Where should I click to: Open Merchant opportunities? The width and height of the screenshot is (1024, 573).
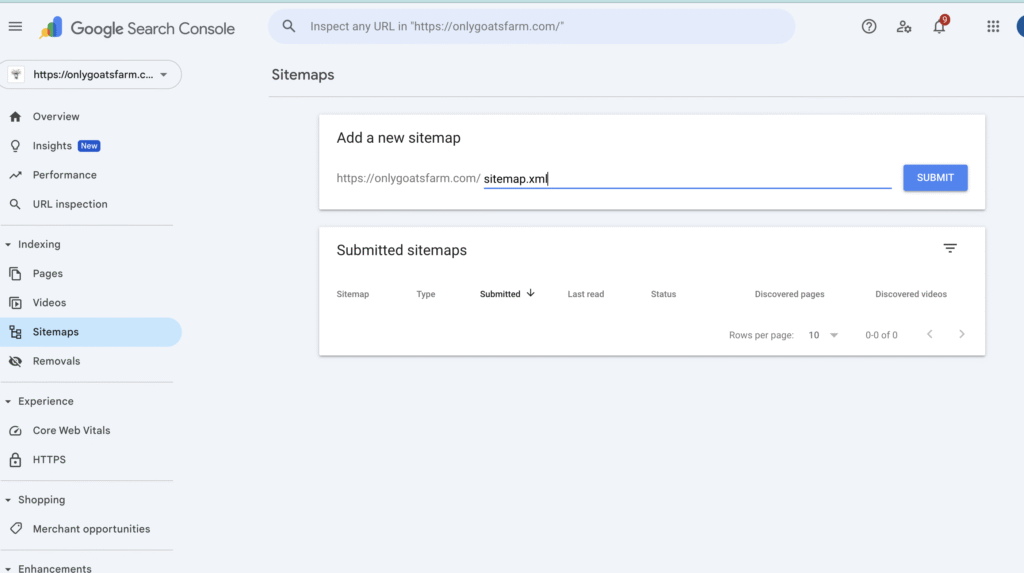91,529
